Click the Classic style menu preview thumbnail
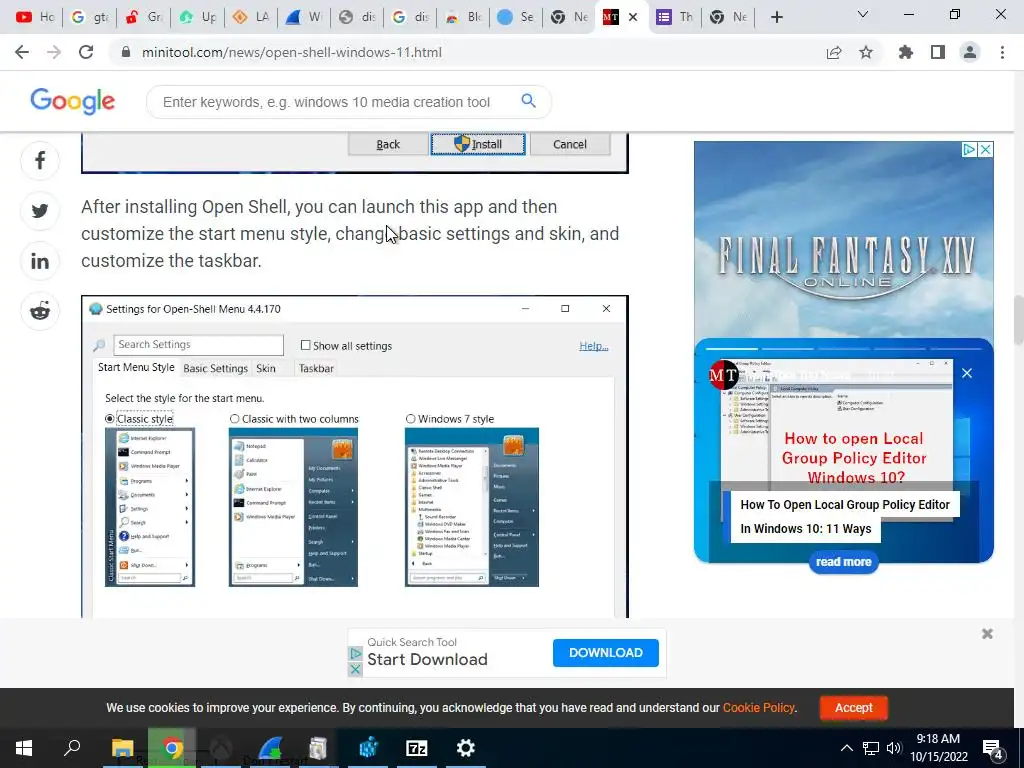Viewport: 1024px width, 768px height. coord(150,507)
